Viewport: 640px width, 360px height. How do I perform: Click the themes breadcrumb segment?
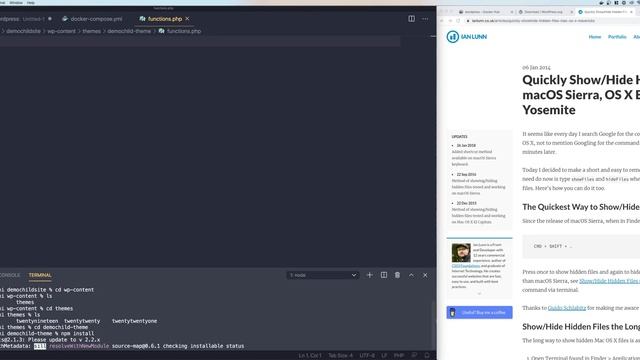point(91,31)
